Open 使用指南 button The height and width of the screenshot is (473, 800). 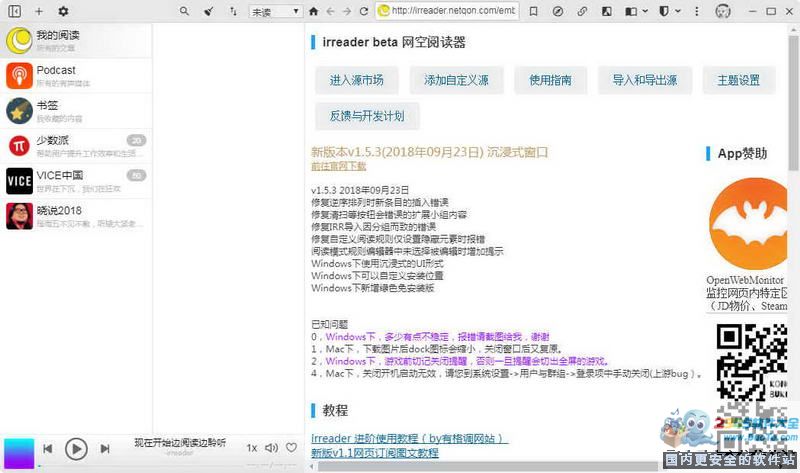pos(550,80)
